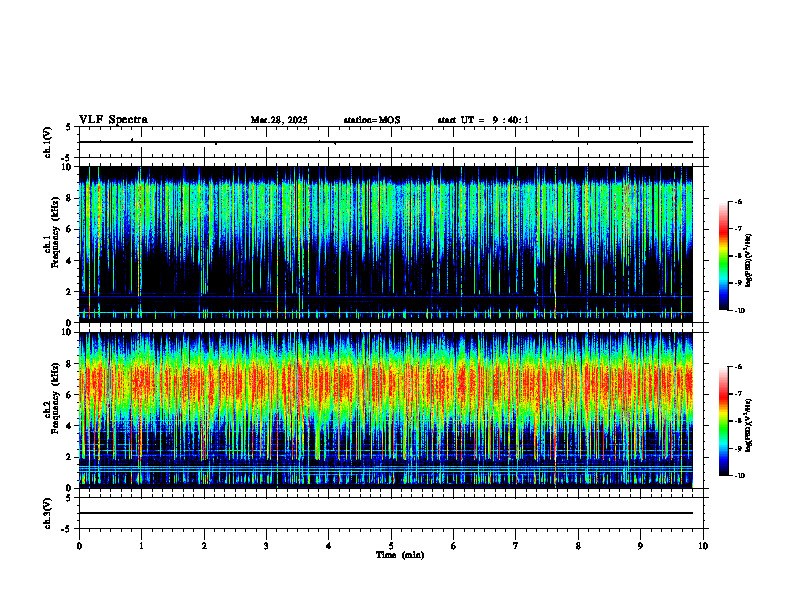Click the "station=MOS" header label
The image size is (792, 612).
coord(372,120)
